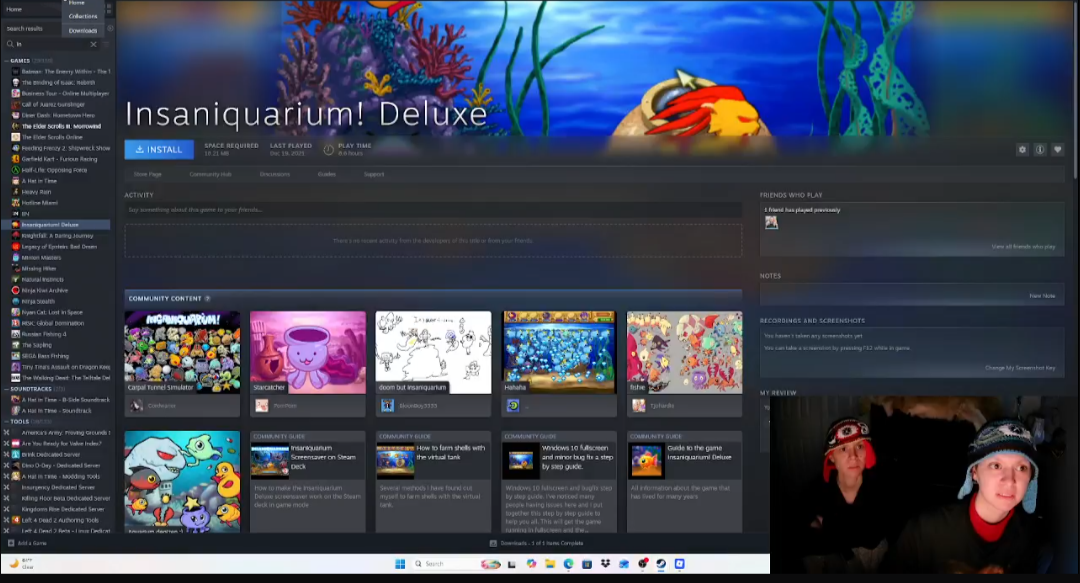Clear the library search with X icon
1080x583 pixels.
pyautogui.click(x=94, y=44)
